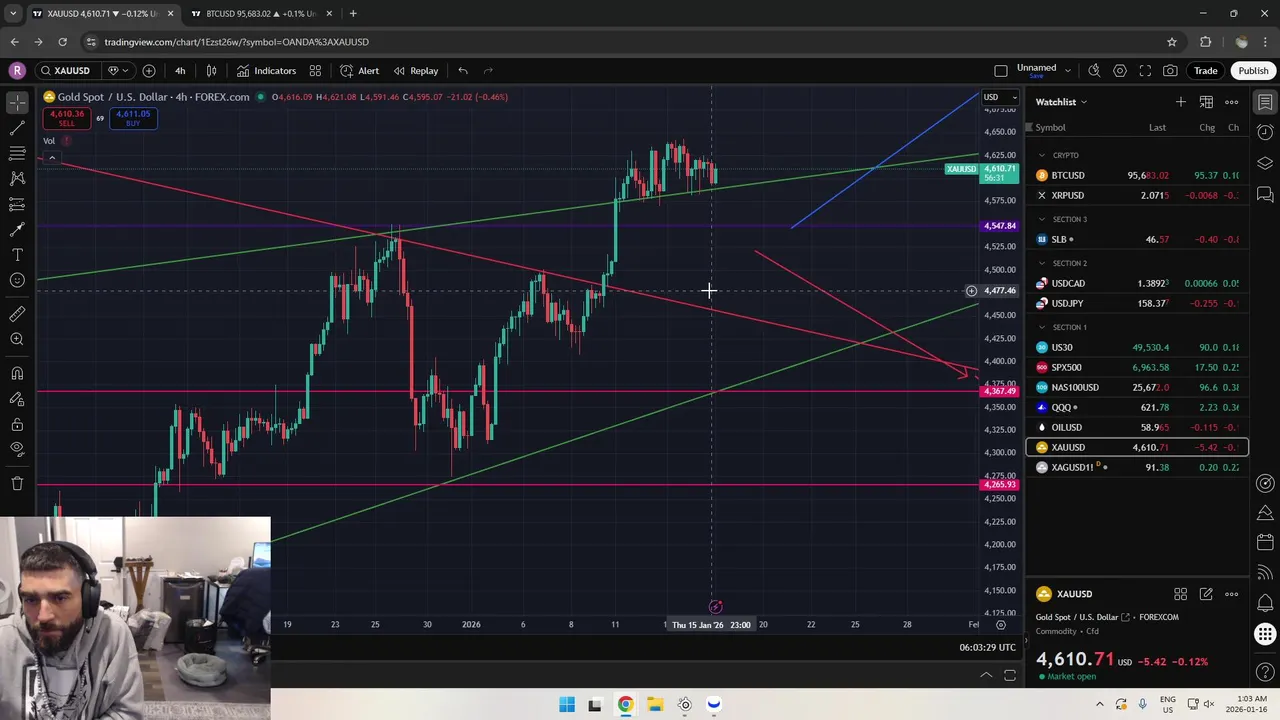Click the Publish button
The image size is (1280, 720).
coord(1253,71)
